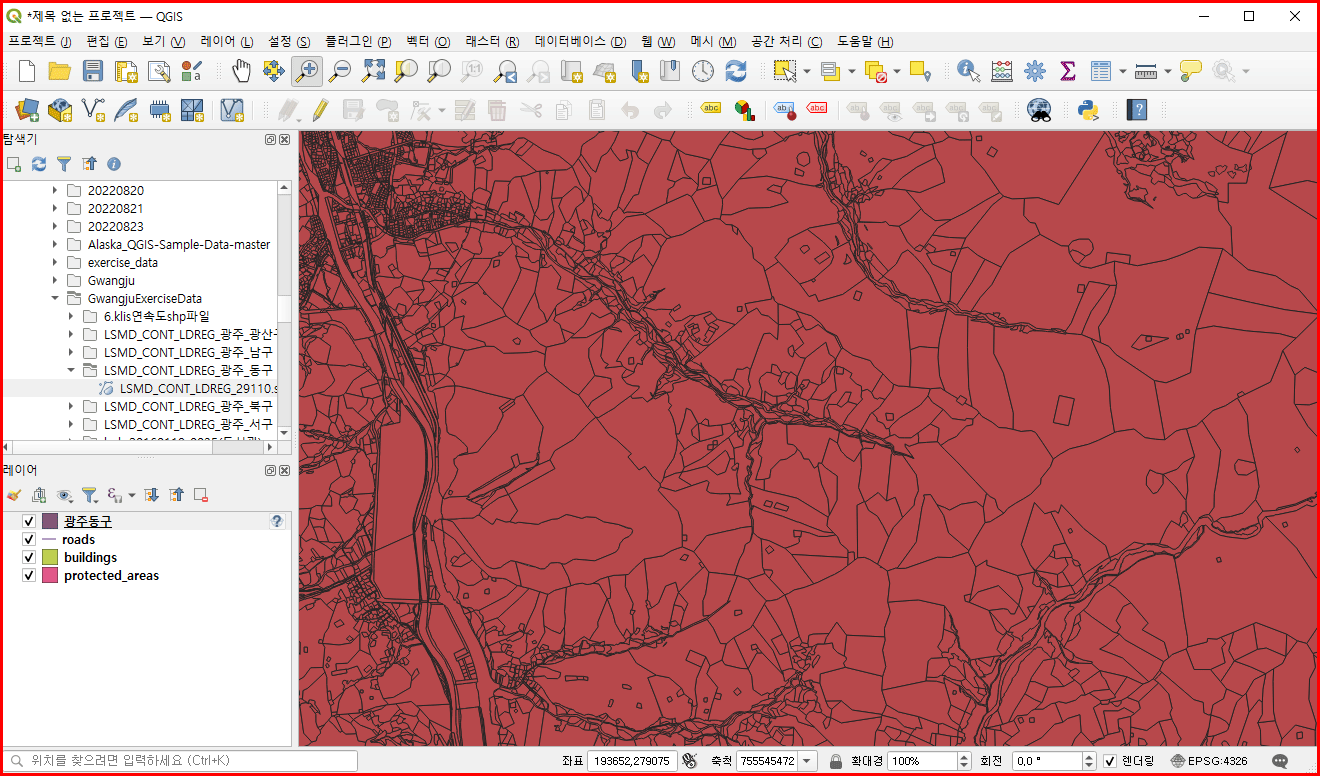
Task: Toggle the scale lock padlock icon
Action: point(836,761)
